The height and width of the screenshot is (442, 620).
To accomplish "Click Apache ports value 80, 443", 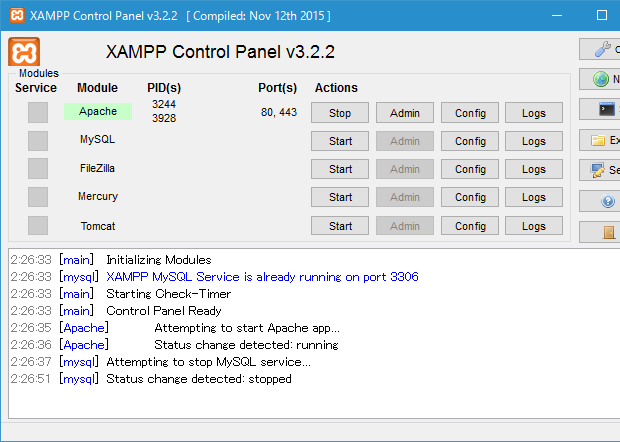I will click(279, 112).
